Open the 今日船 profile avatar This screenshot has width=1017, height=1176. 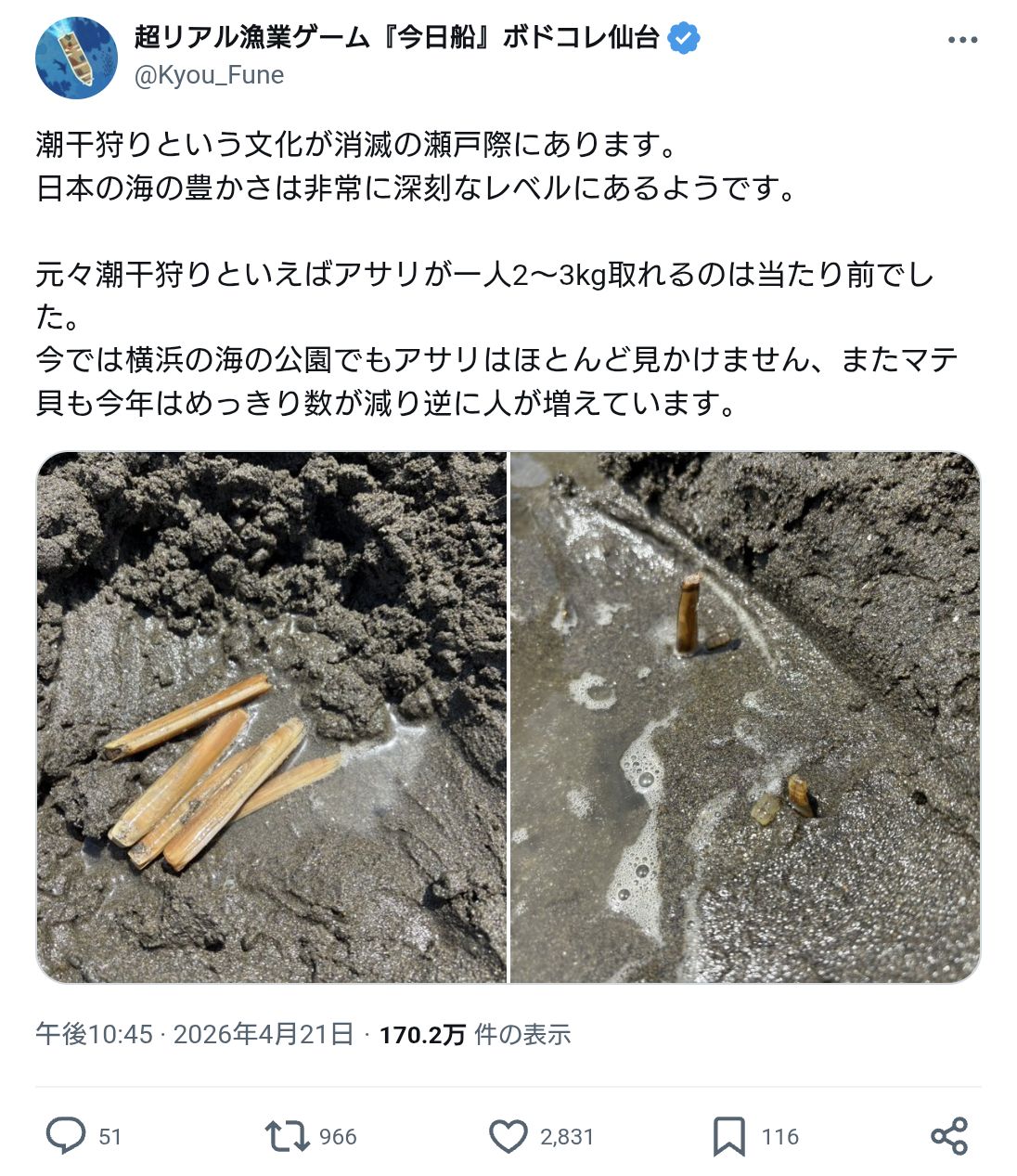tap(77, 57)
